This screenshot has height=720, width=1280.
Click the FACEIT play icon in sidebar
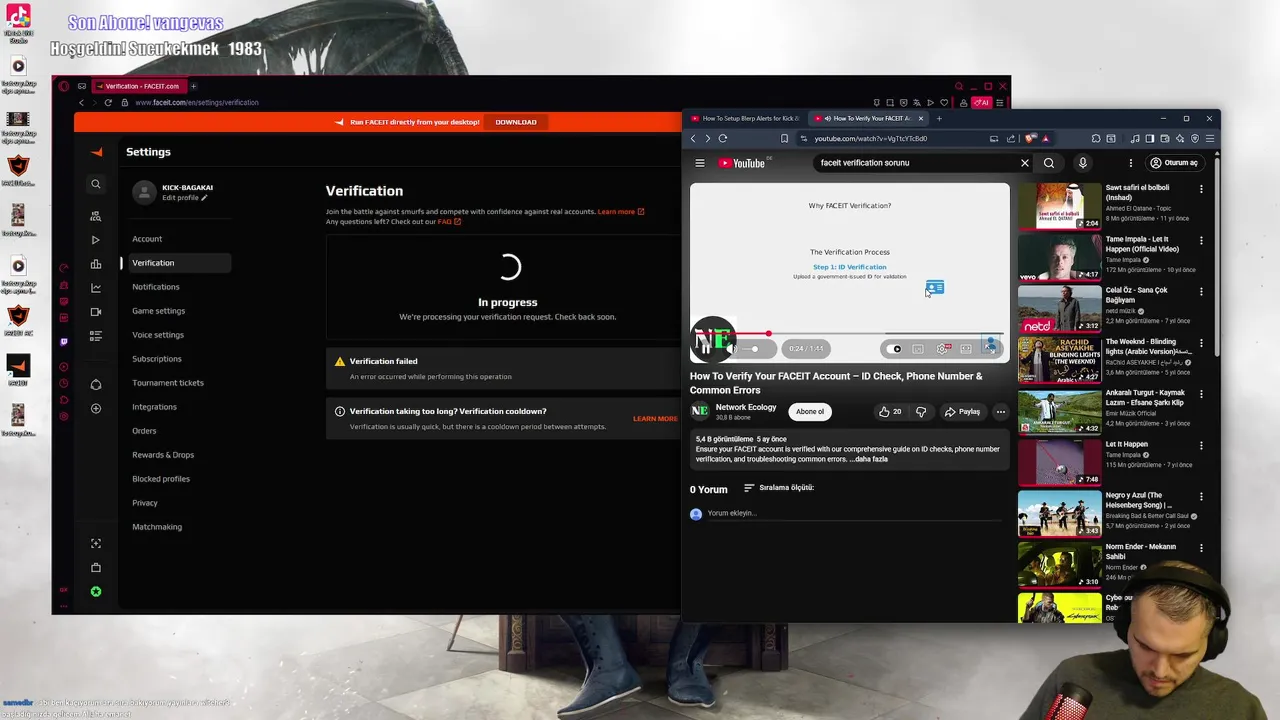[96, 240]
